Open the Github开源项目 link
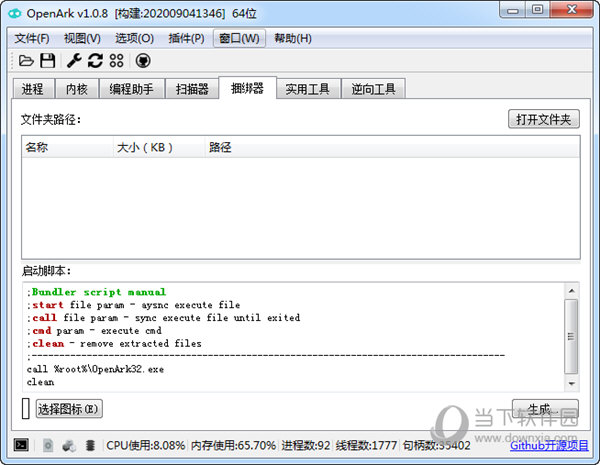This screenshot has height=465, width=600. point(549,445)
